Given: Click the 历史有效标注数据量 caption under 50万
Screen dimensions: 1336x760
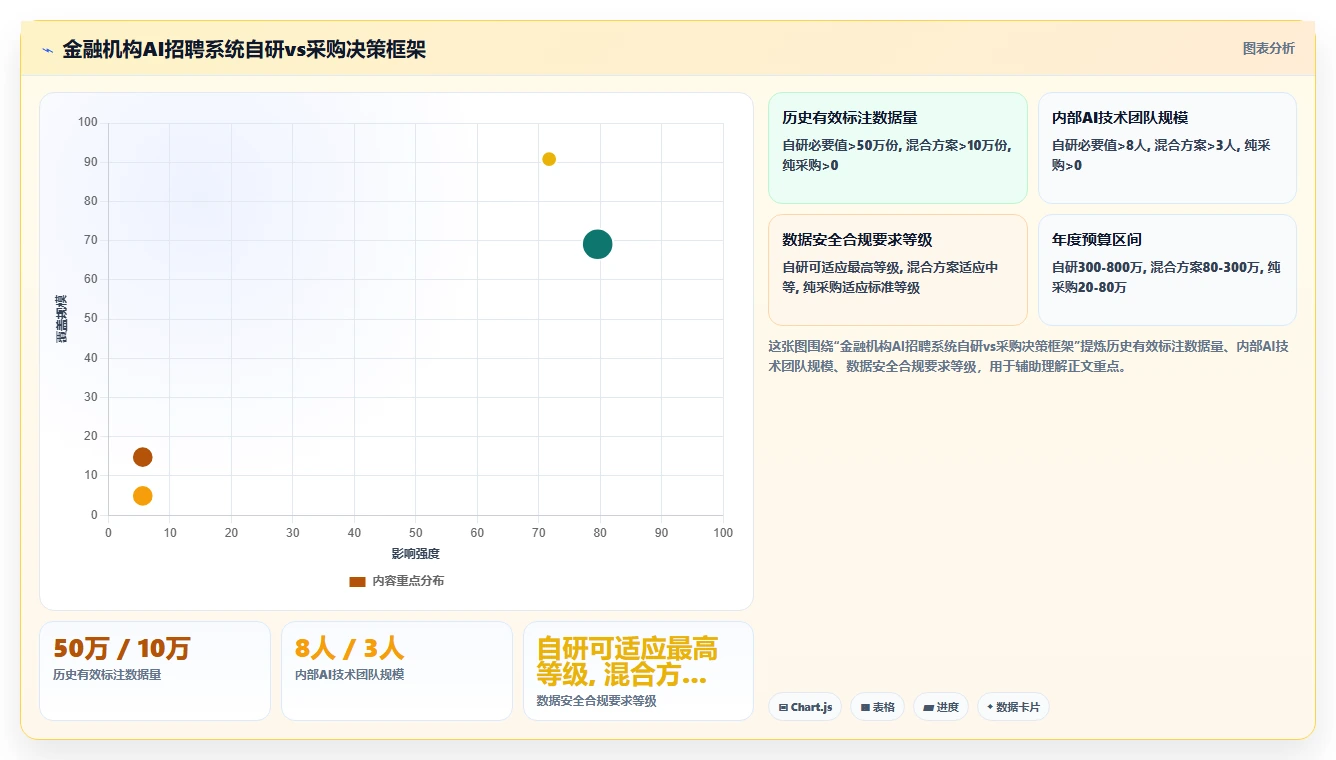Looking at the screenshot, I should click(107, 675).
